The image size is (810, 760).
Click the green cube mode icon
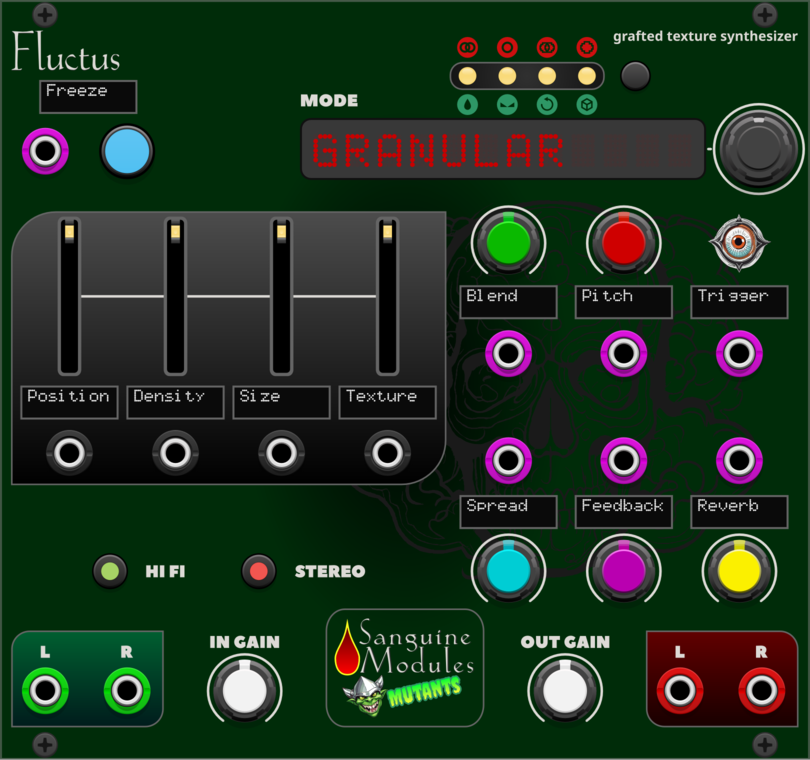(x=587, y=105)
